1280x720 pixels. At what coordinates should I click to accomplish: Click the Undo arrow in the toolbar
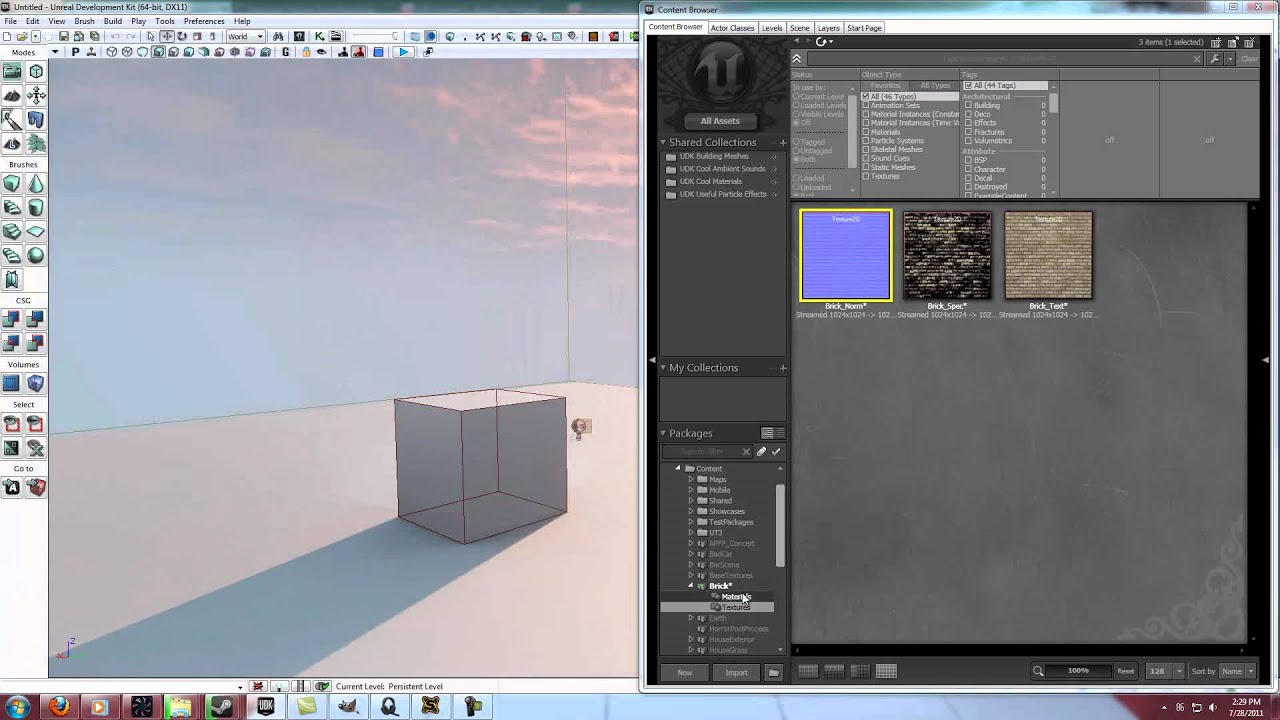115,36
